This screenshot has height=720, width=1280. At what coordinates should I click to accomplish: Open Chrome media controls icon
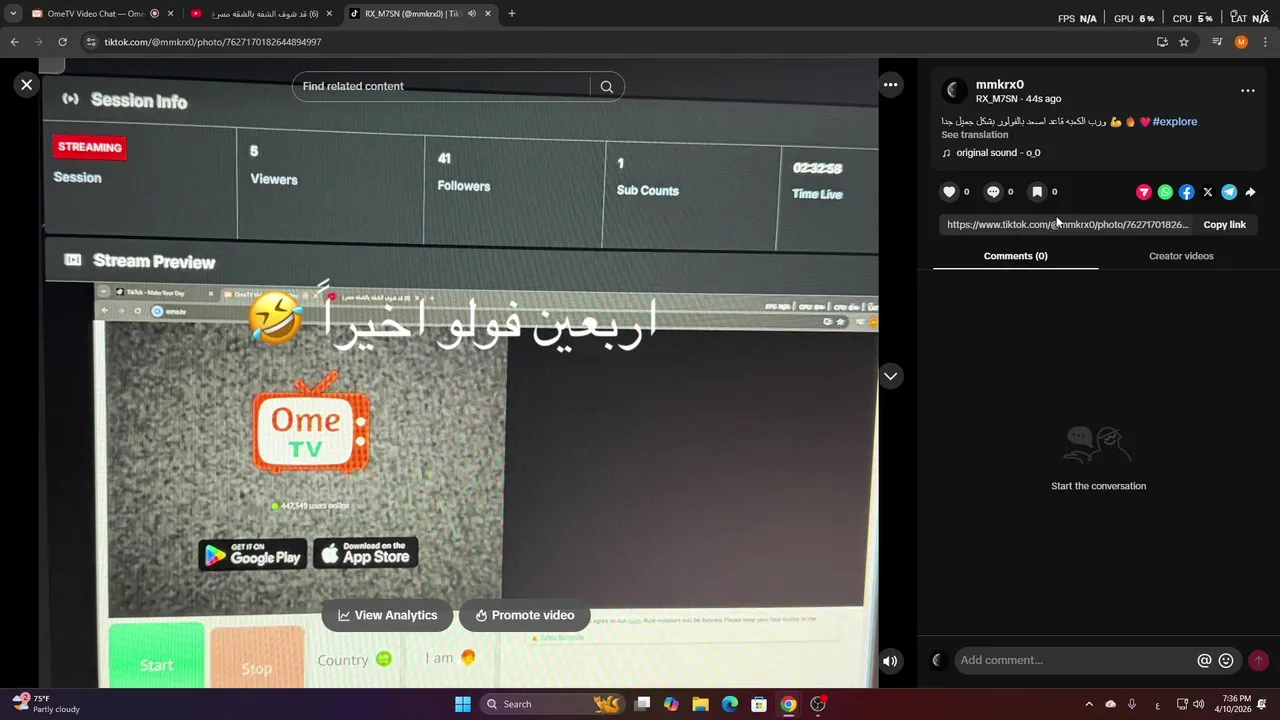coord(1217,42)
